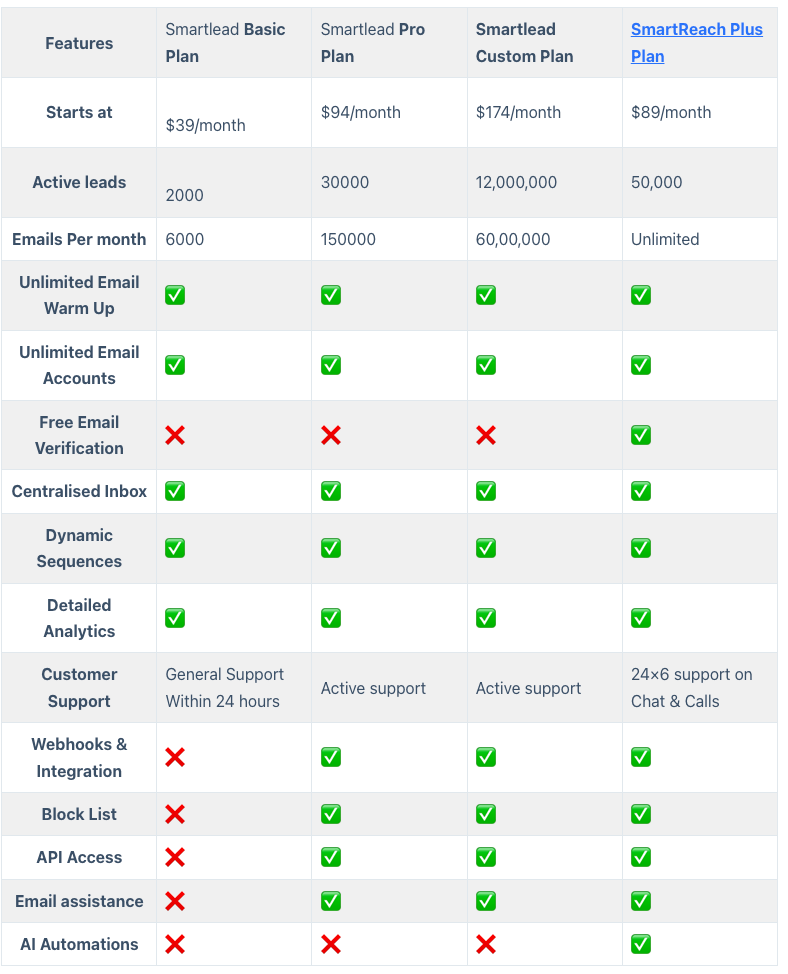Click the General Support Within 24 hours cell
The height and width of the screenshot is (974, 788).
tap(234, 688)
